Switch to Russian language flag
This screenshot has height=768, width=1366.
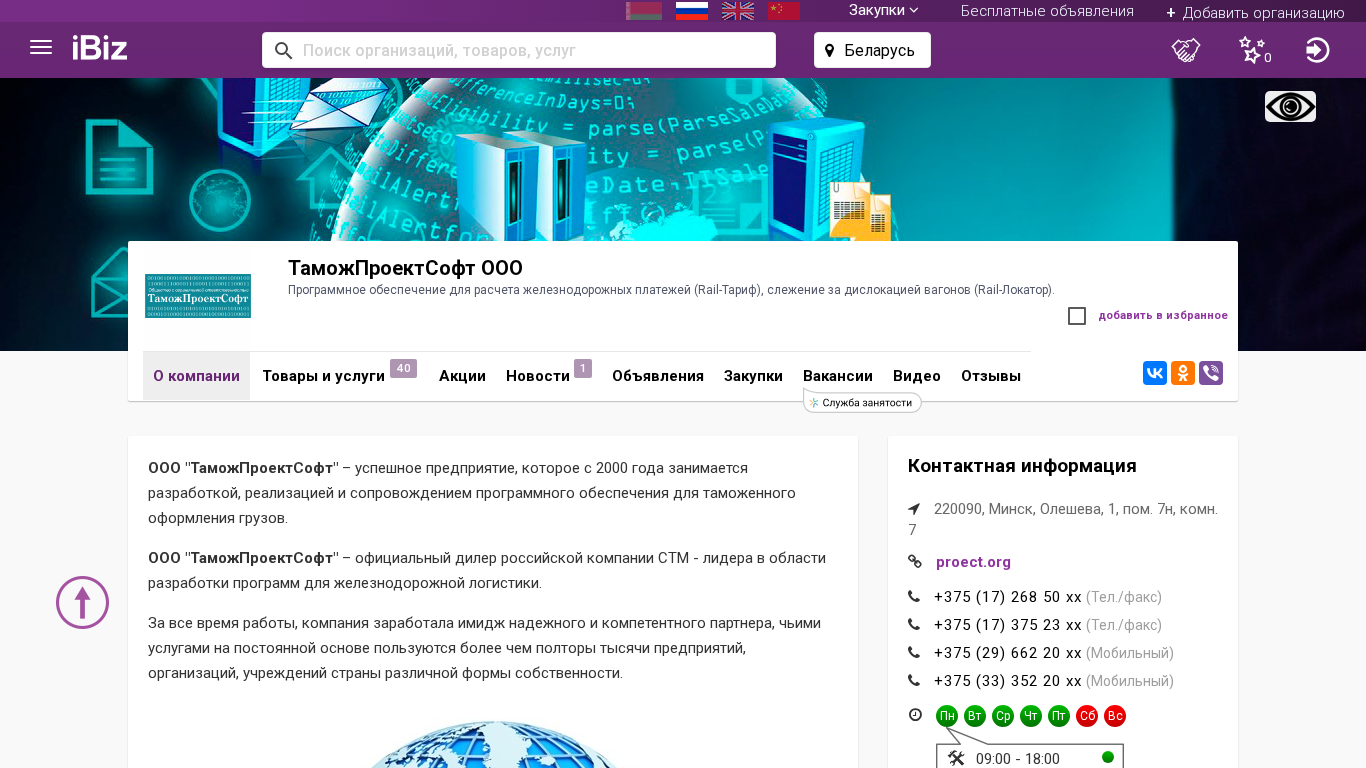point(692,11)
